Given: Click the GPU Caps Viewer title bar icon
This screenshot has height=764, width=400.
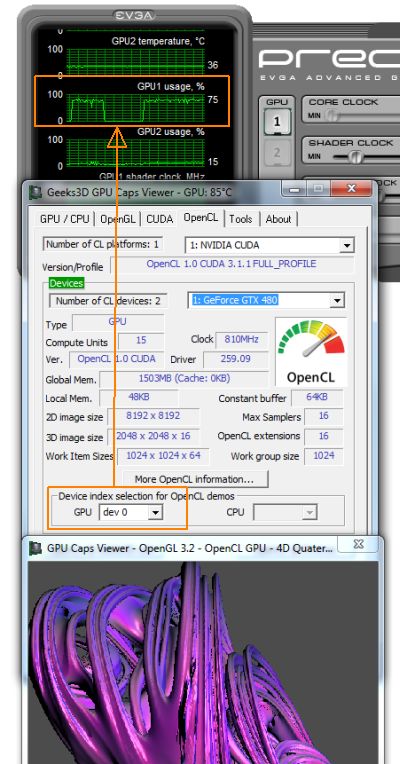Looking at the screenshot, I should point(35,192).
